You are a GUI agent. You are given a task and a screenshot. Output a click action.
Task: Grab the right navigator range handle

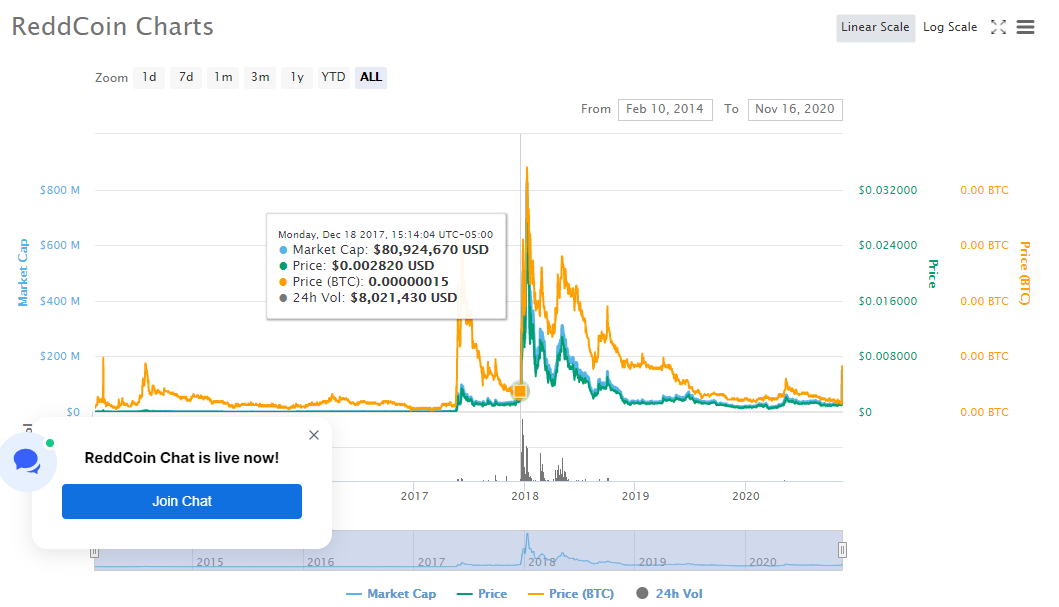coord(842,550)
